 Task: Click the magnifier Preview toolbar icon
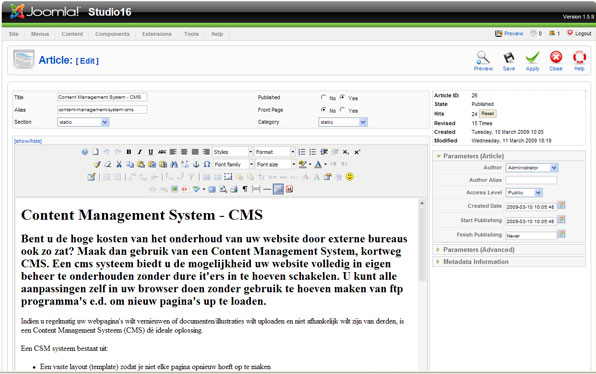(483, 58)
